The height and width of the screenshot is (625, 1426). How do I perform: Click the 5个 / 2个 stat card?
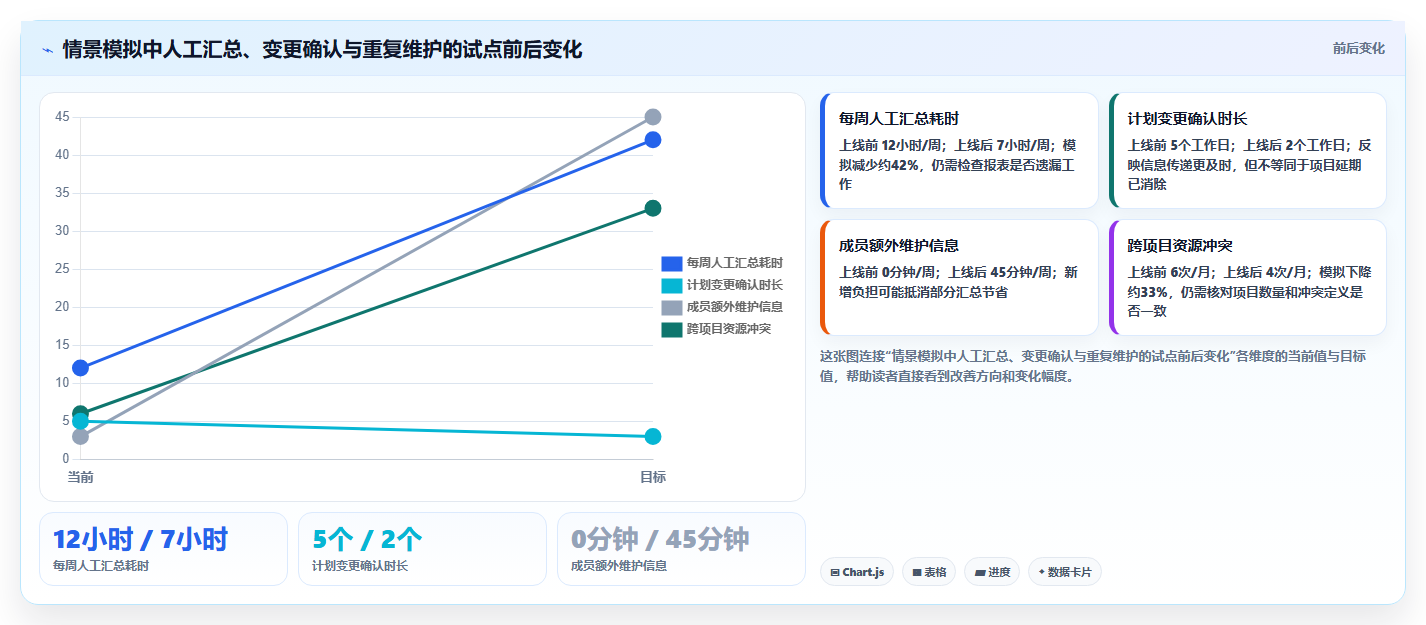(422, 549)
